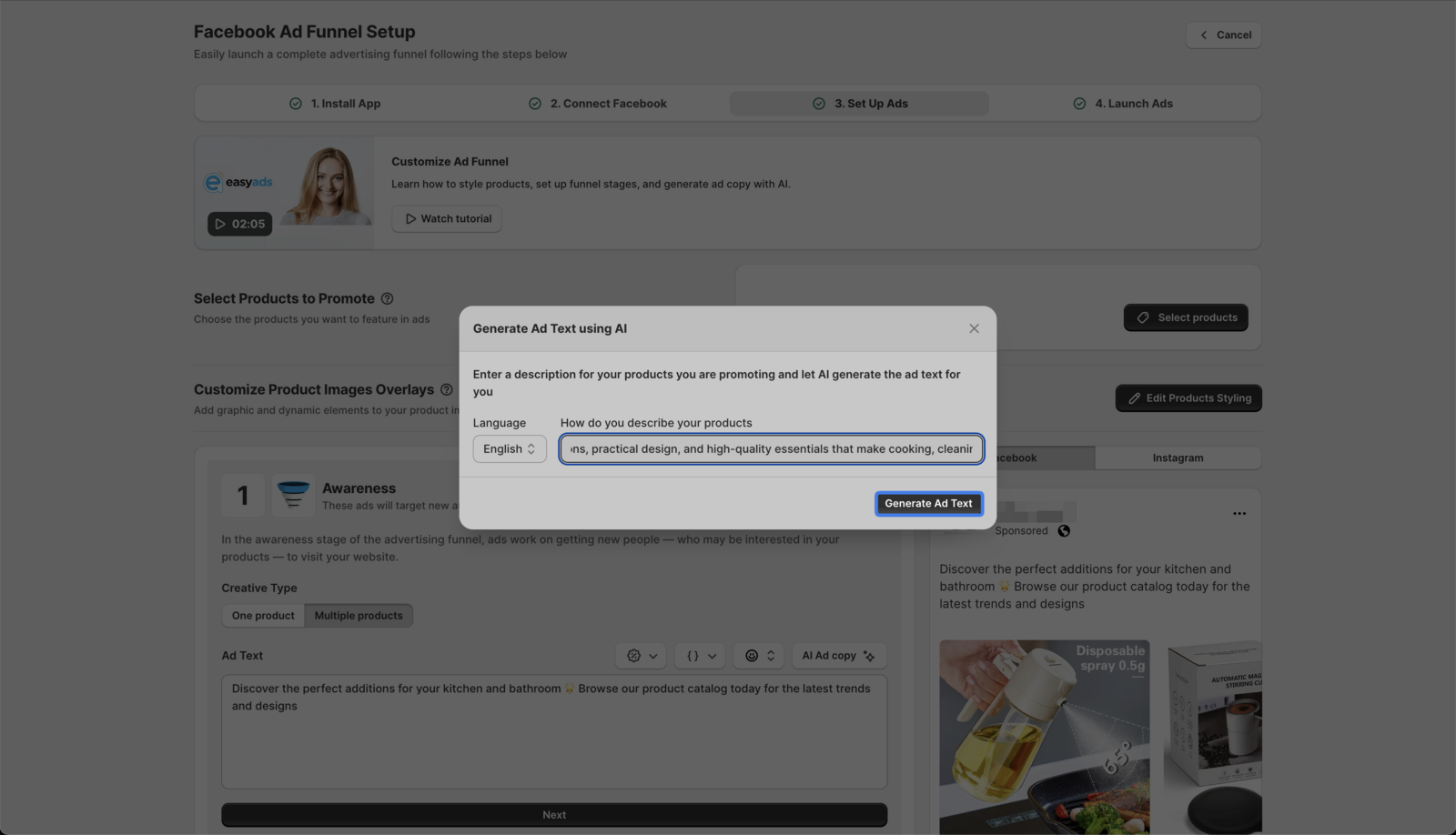Click the Next button below Ad Text
Image resolution: width=1456 pixels, height=835 pixels.
click(553, 814)
